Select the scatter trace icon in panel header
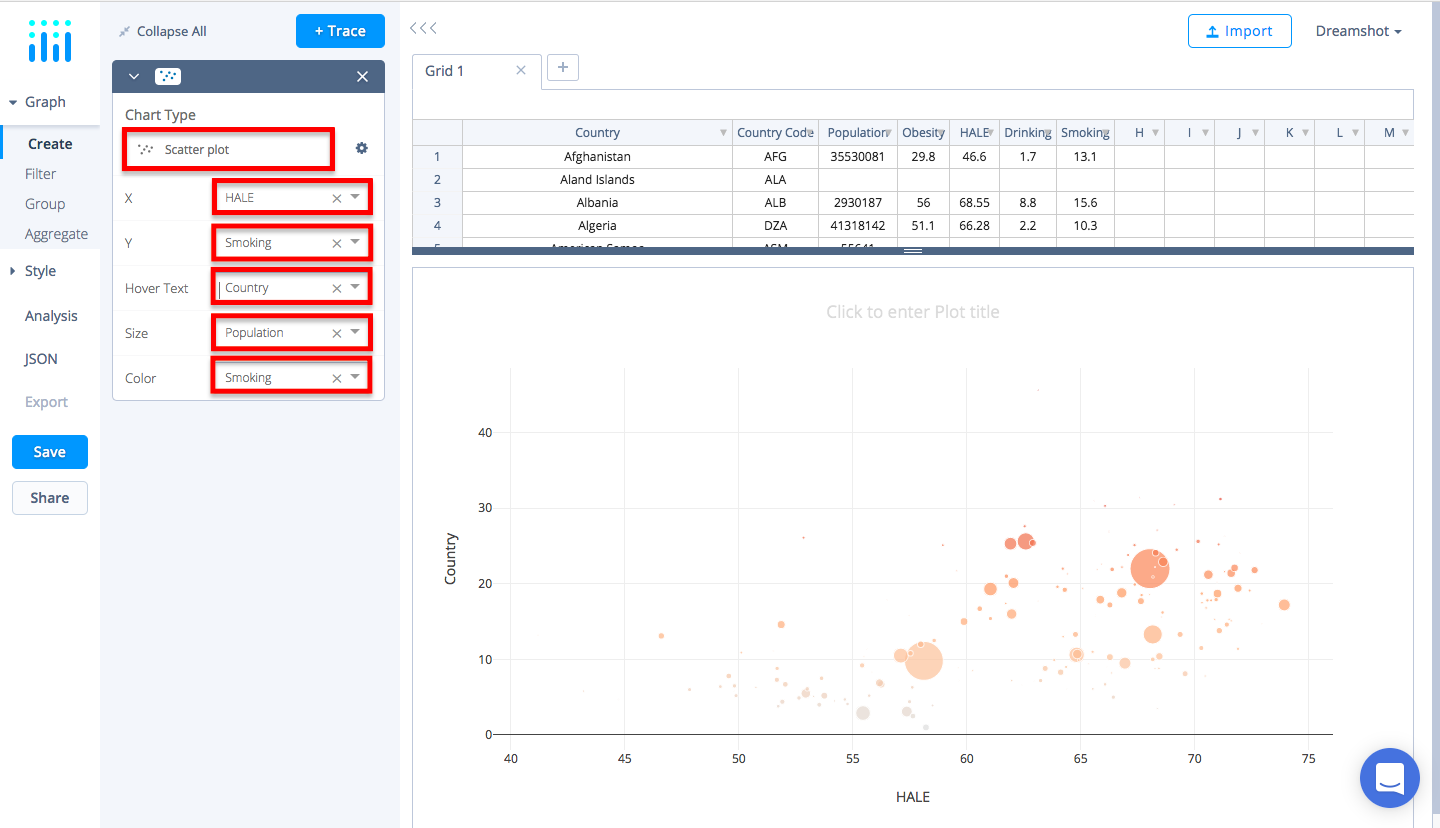 [x=167, y=76]
